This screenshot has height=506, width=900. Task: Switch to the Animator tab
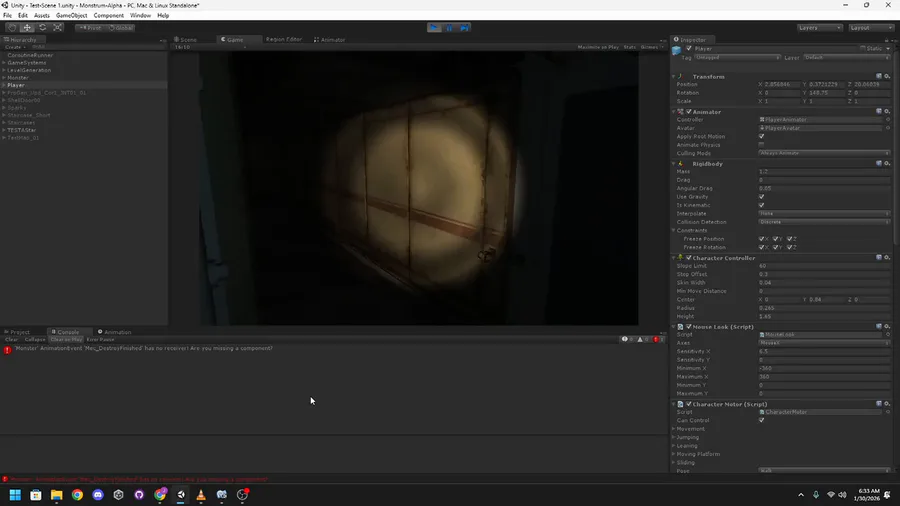pyautogui.click(x=329, y=40)
